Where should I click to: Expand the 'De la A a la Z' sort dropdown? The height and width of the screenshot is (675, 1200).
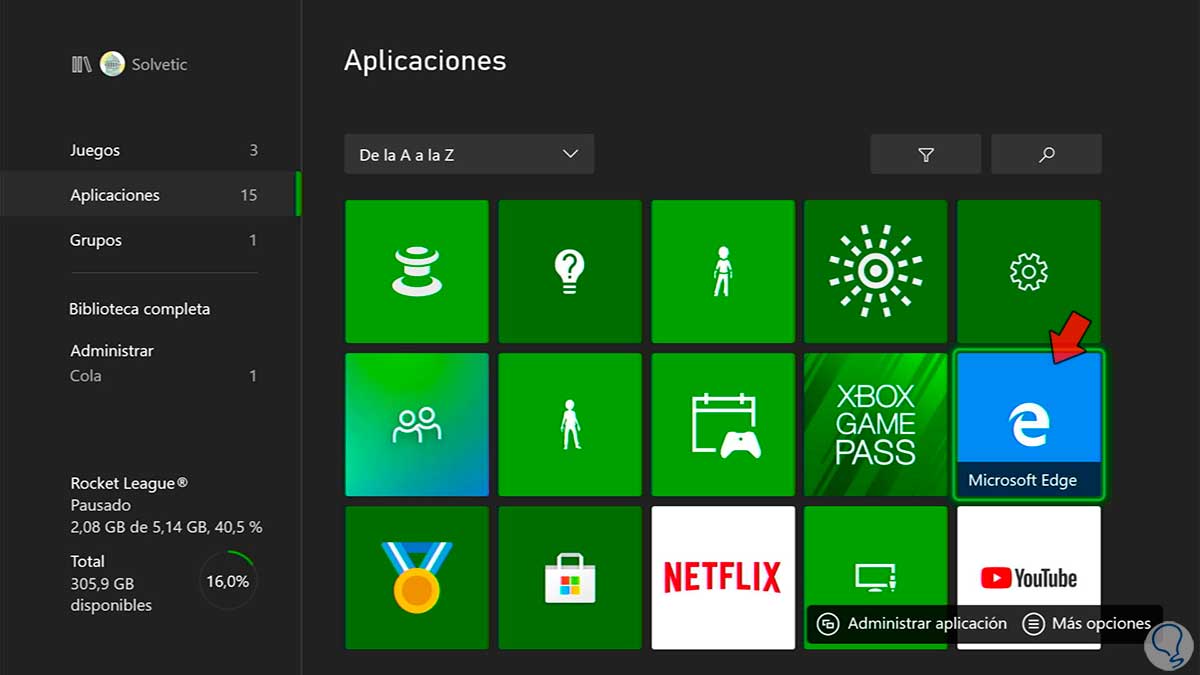click(x=469, y=154)
